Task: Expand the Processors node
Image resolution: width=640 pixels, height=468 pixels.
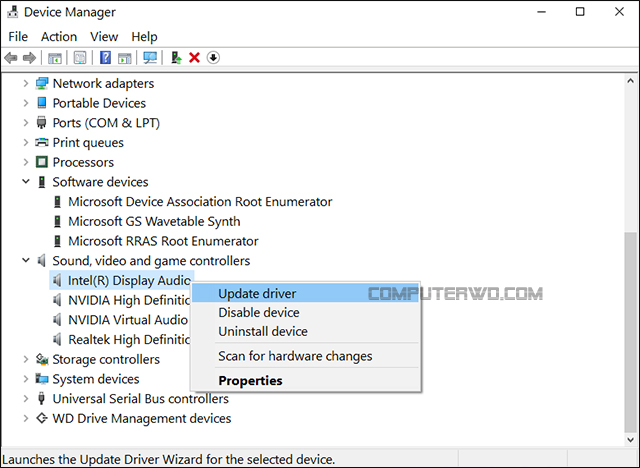Action: tap(26, 162)
